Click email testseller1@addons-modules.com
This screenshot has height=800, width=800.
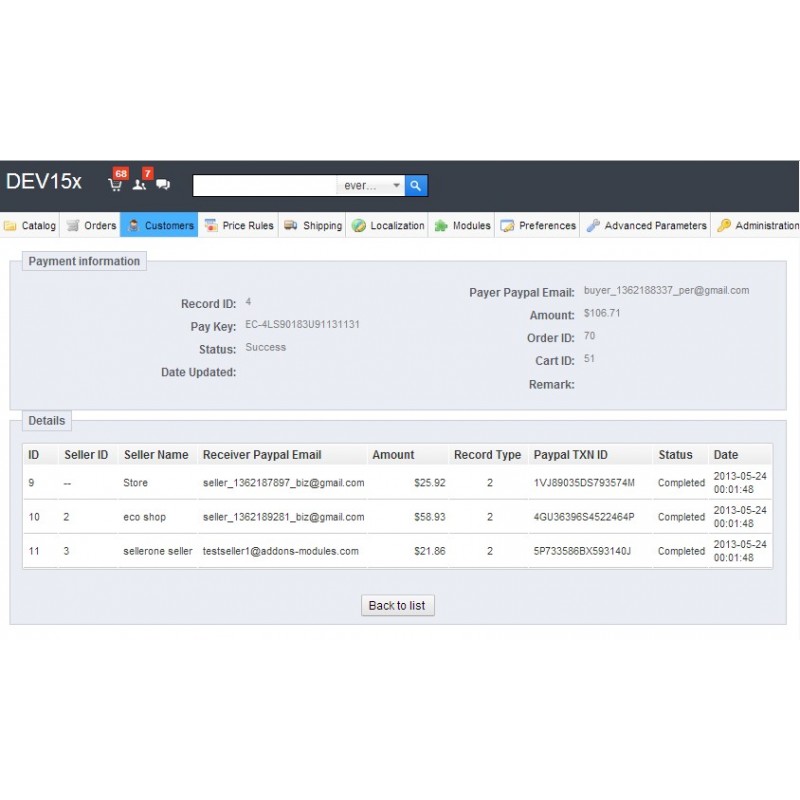[x=281, y=551]
